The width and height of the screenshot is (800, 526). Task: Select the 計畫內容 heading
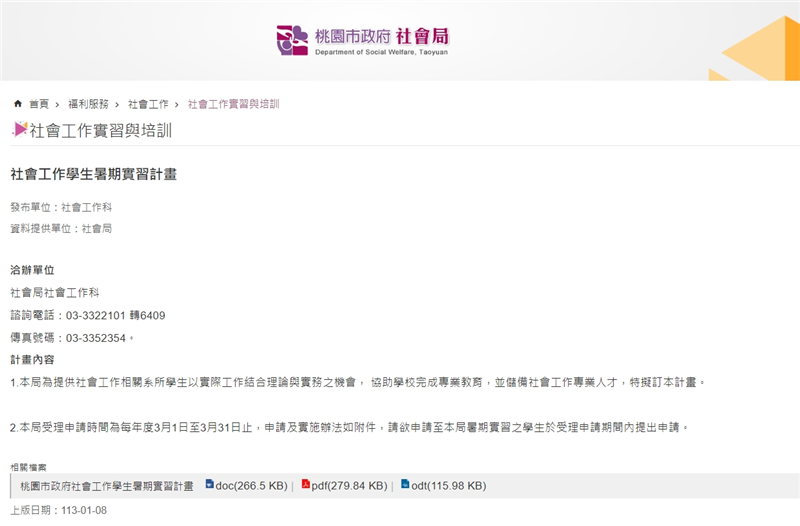(x=32, y=360)
